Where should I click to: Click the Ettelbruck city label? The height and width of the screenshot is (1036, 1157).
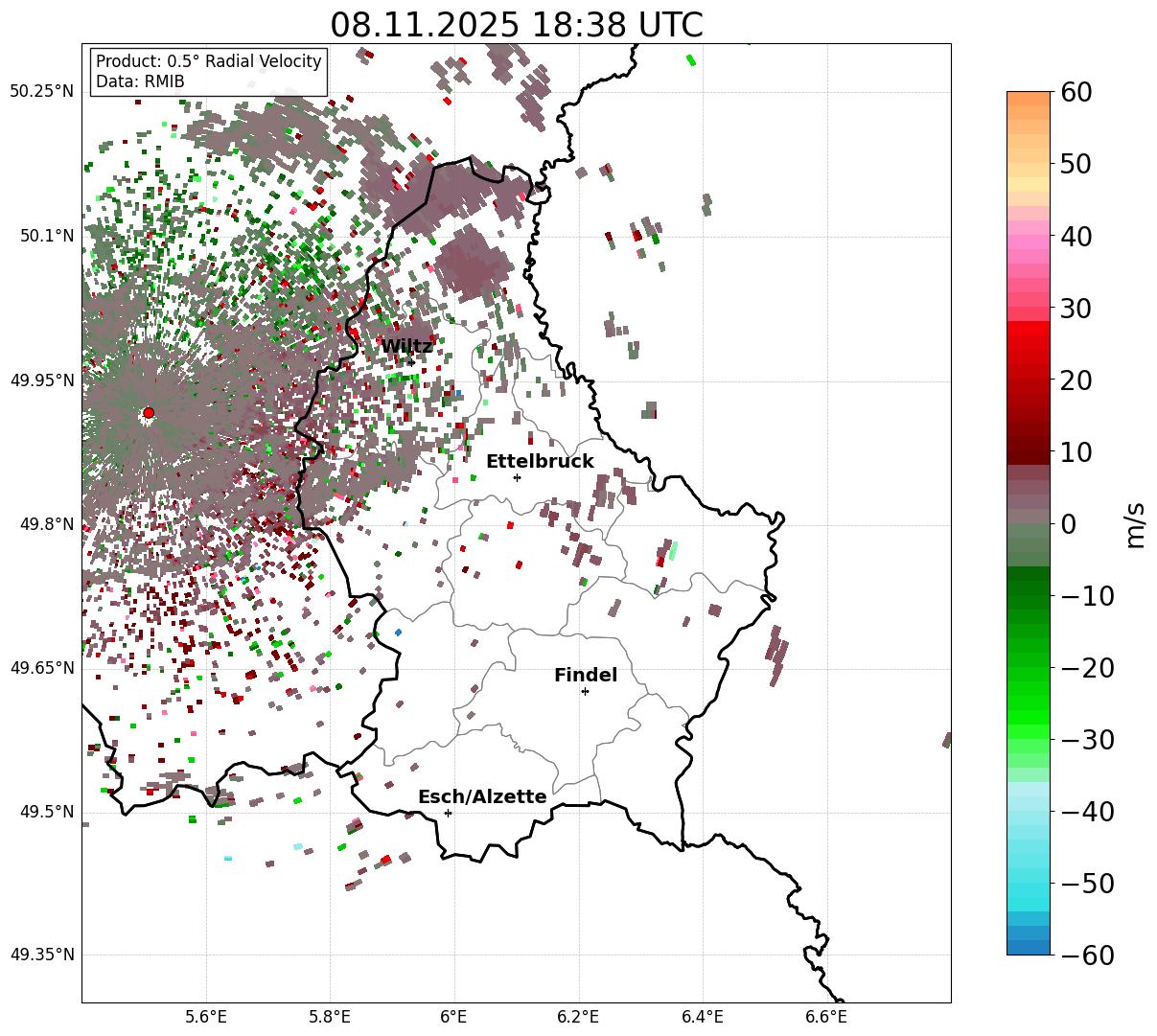pyautogui.click(x=540, y=462)
